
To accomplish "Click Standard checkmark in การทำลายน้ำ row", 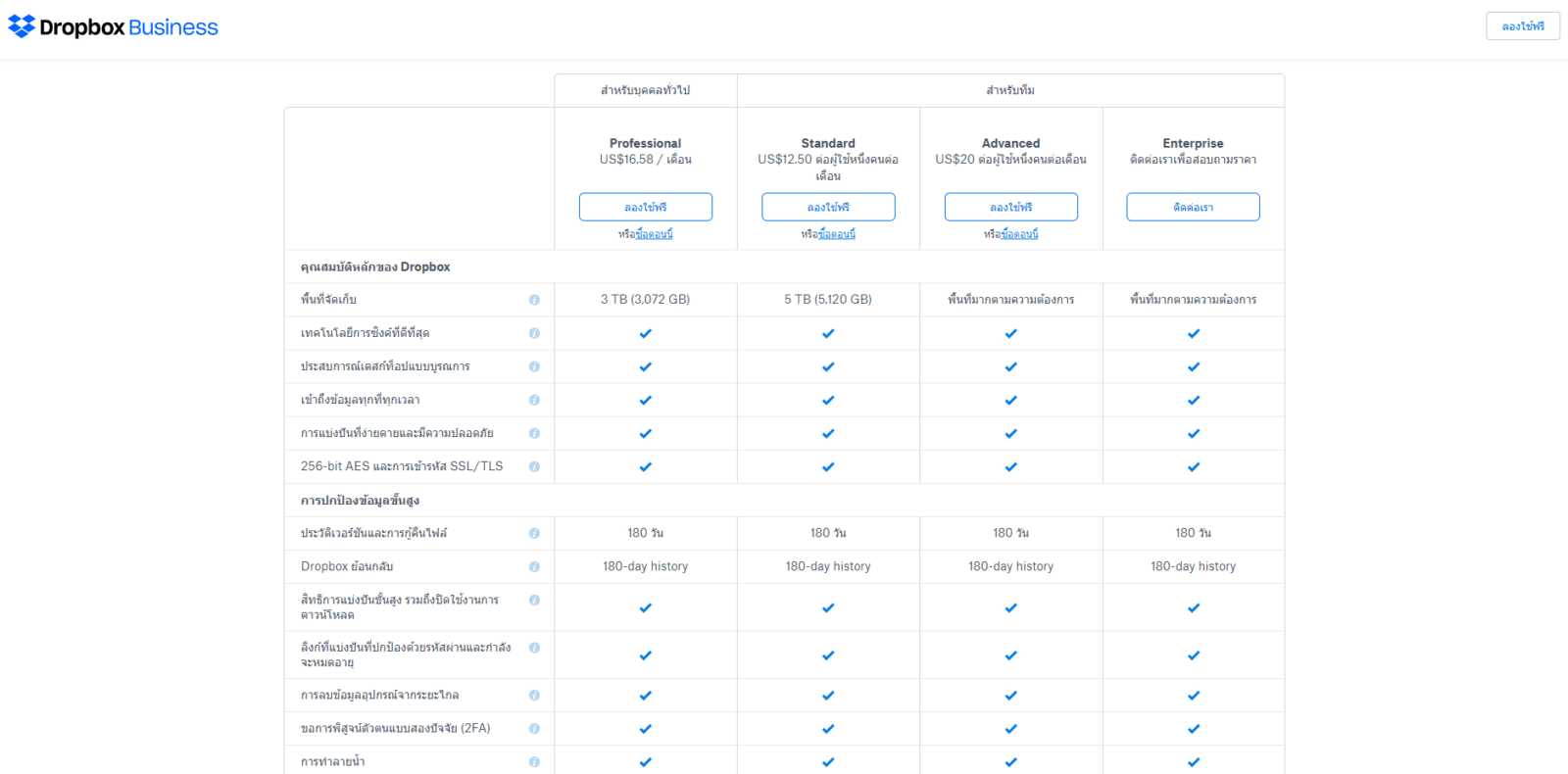I will (x=828, y=762).
